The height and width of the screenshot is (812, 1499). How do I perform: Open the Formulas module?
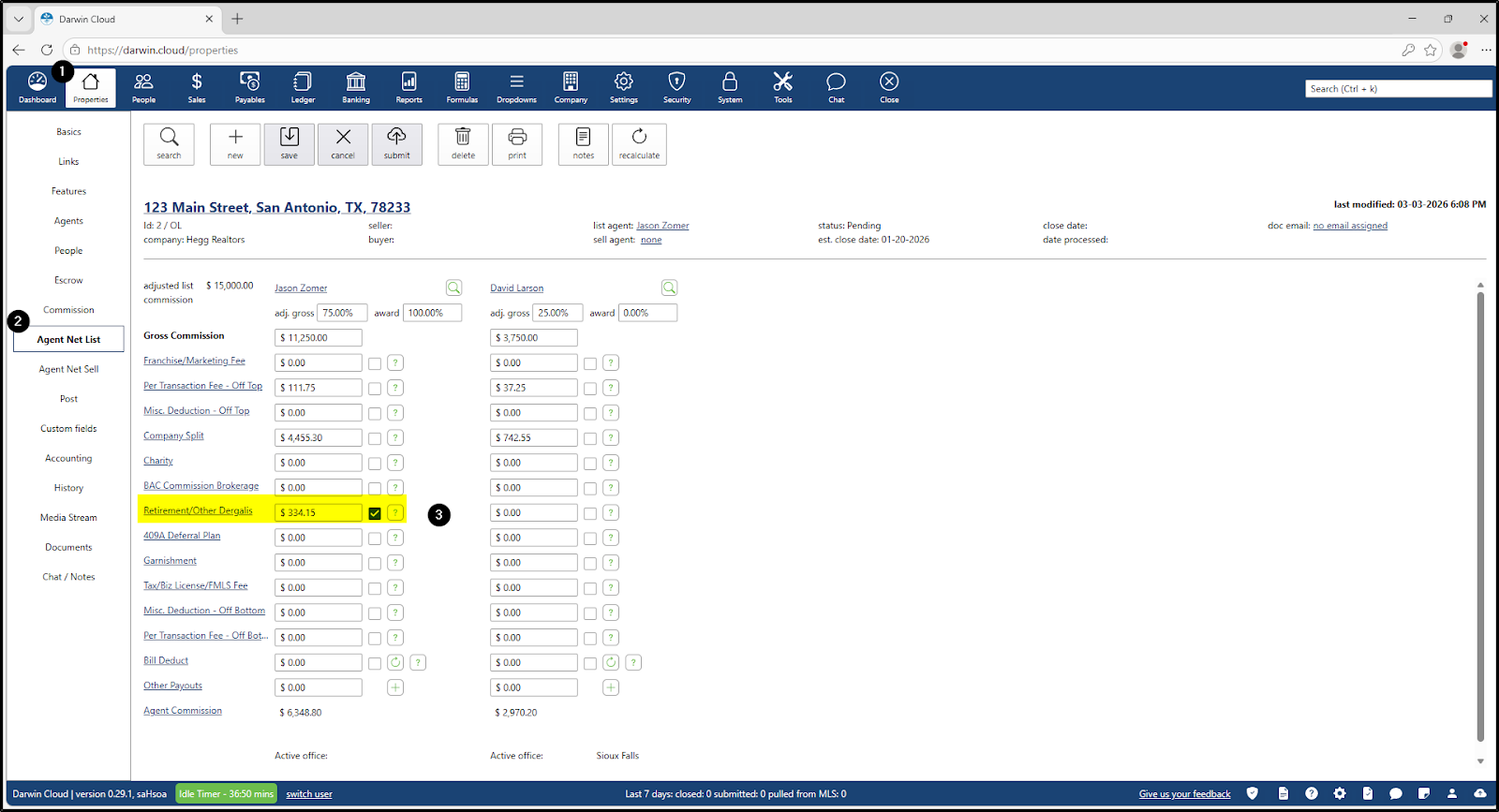tap(462, 87)
